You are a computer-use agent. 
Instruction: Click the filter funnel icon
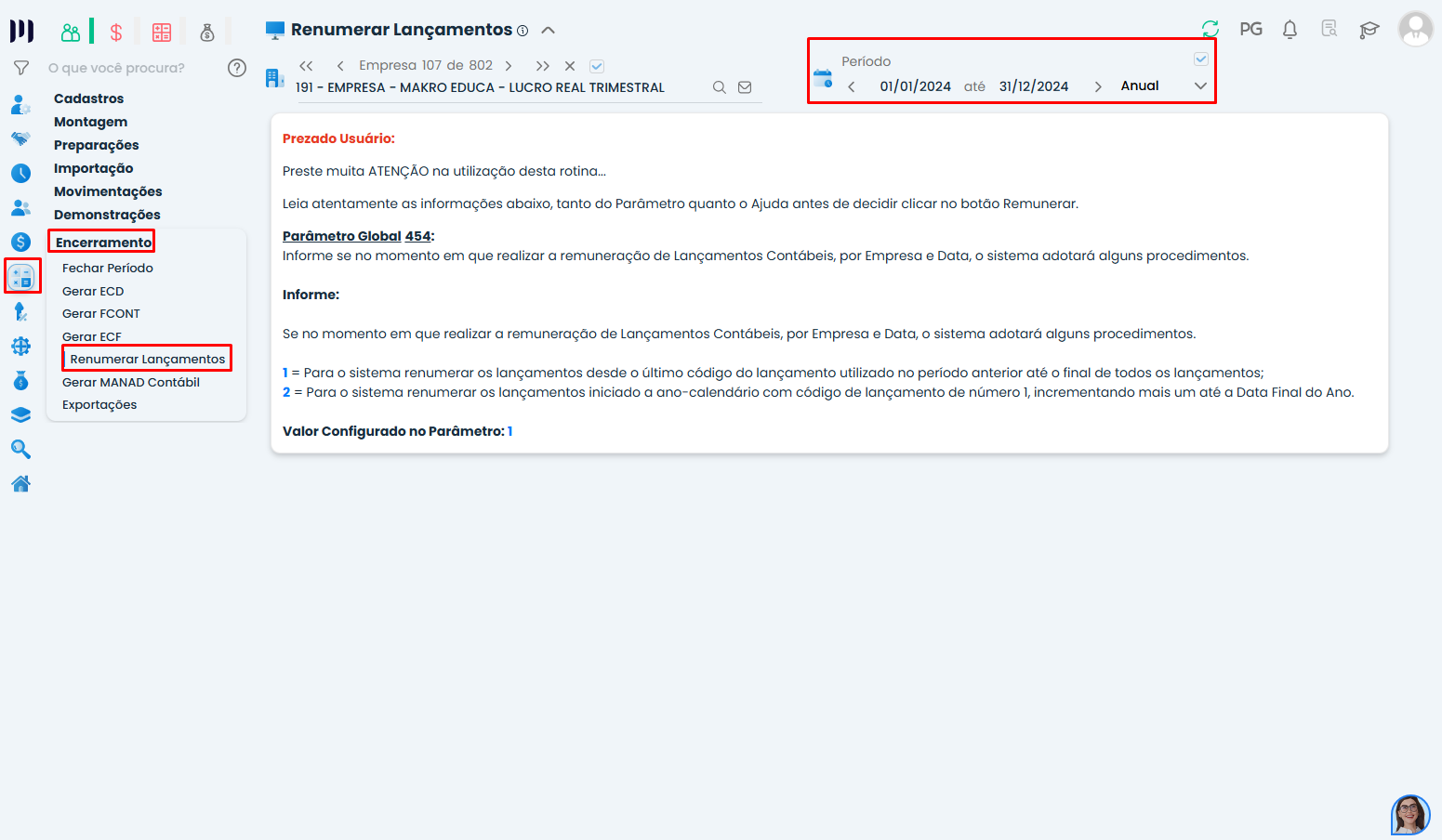(21, 68)
